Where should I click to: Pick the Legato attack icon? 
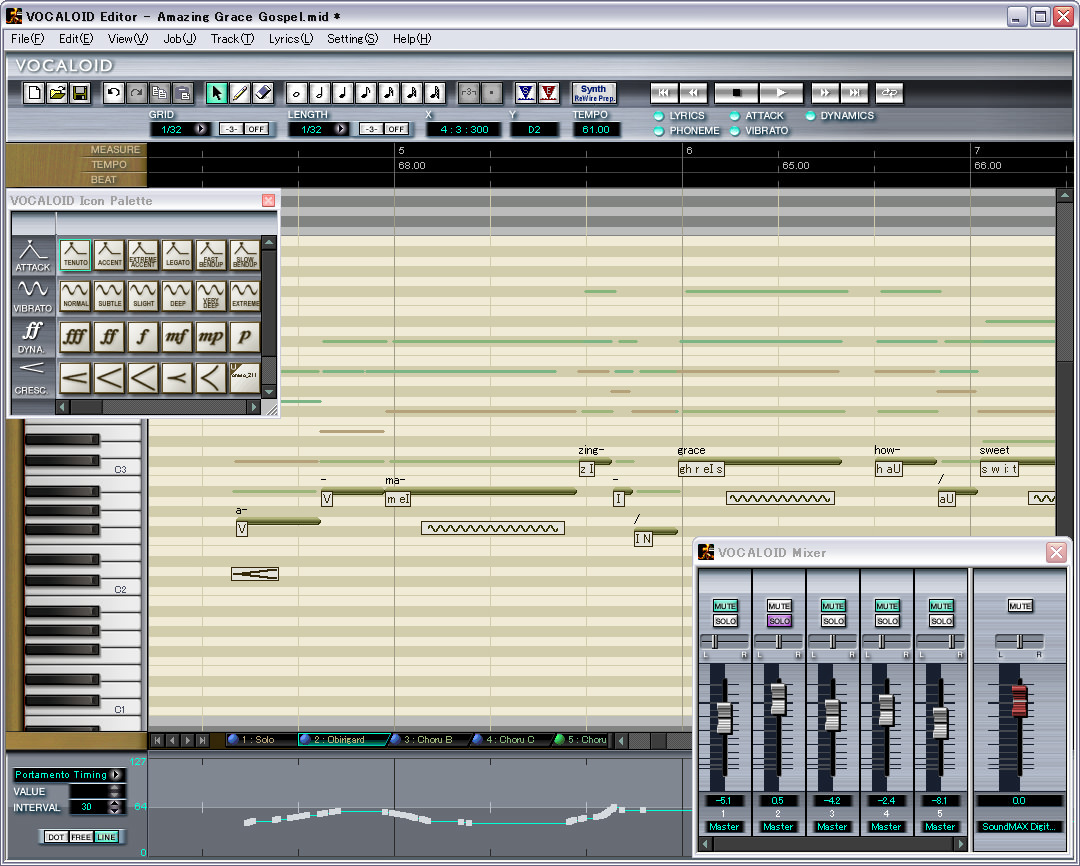click(x=177, y=254)
